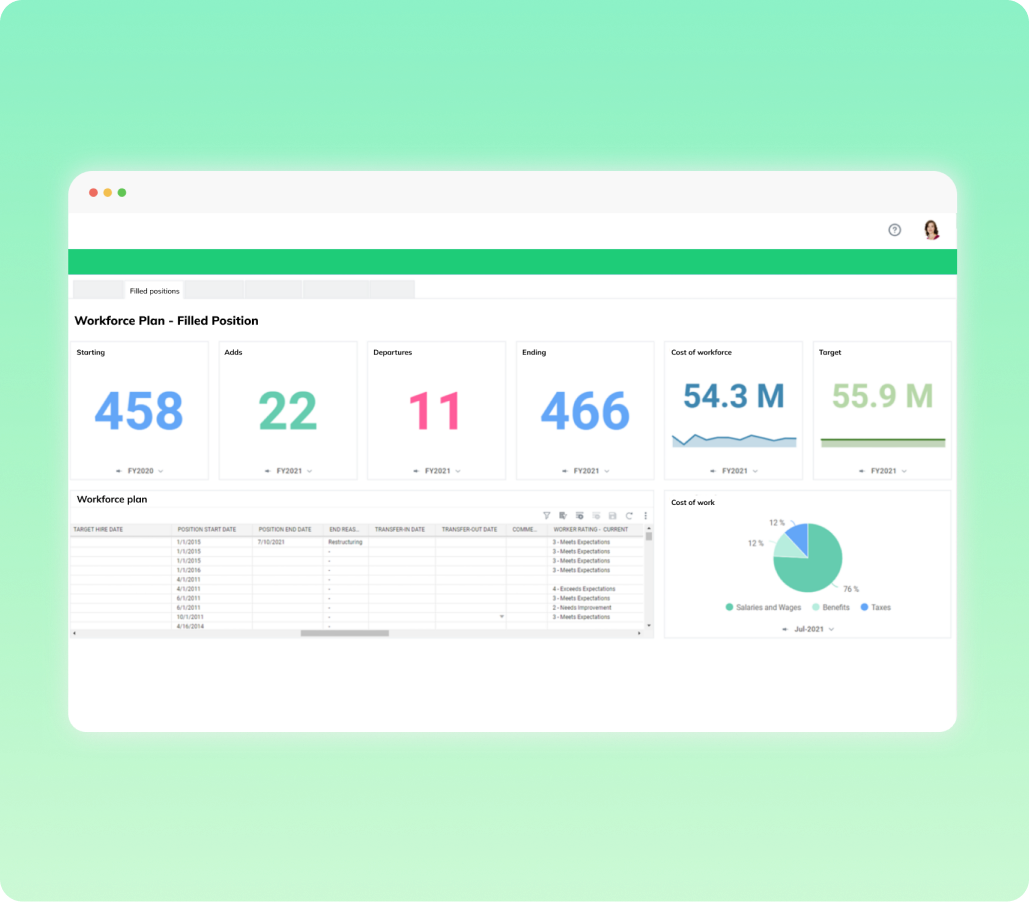Click the Worker Rating - Current column header
The image size is (1029, 902).
pyautogui.click(x=590, y=529)
